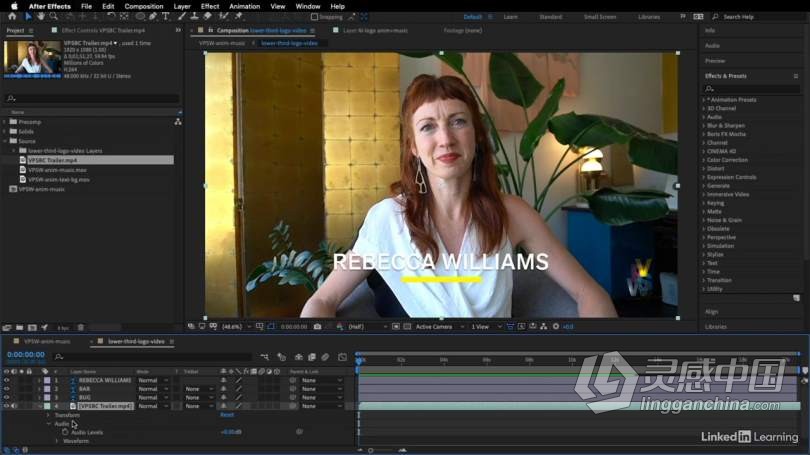Open the 1 View layout dropdown
This screenshot has width=810, height=455.
pos(486,326)
